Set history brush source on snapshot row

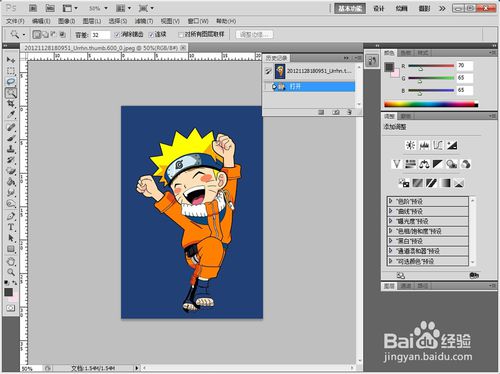point(268,71)
